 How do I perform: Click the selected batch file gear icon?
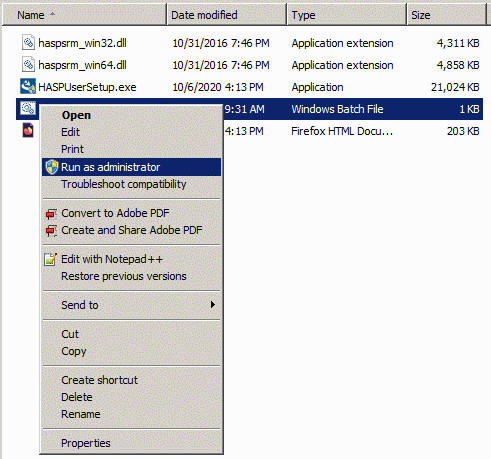[x=28, y=108]
